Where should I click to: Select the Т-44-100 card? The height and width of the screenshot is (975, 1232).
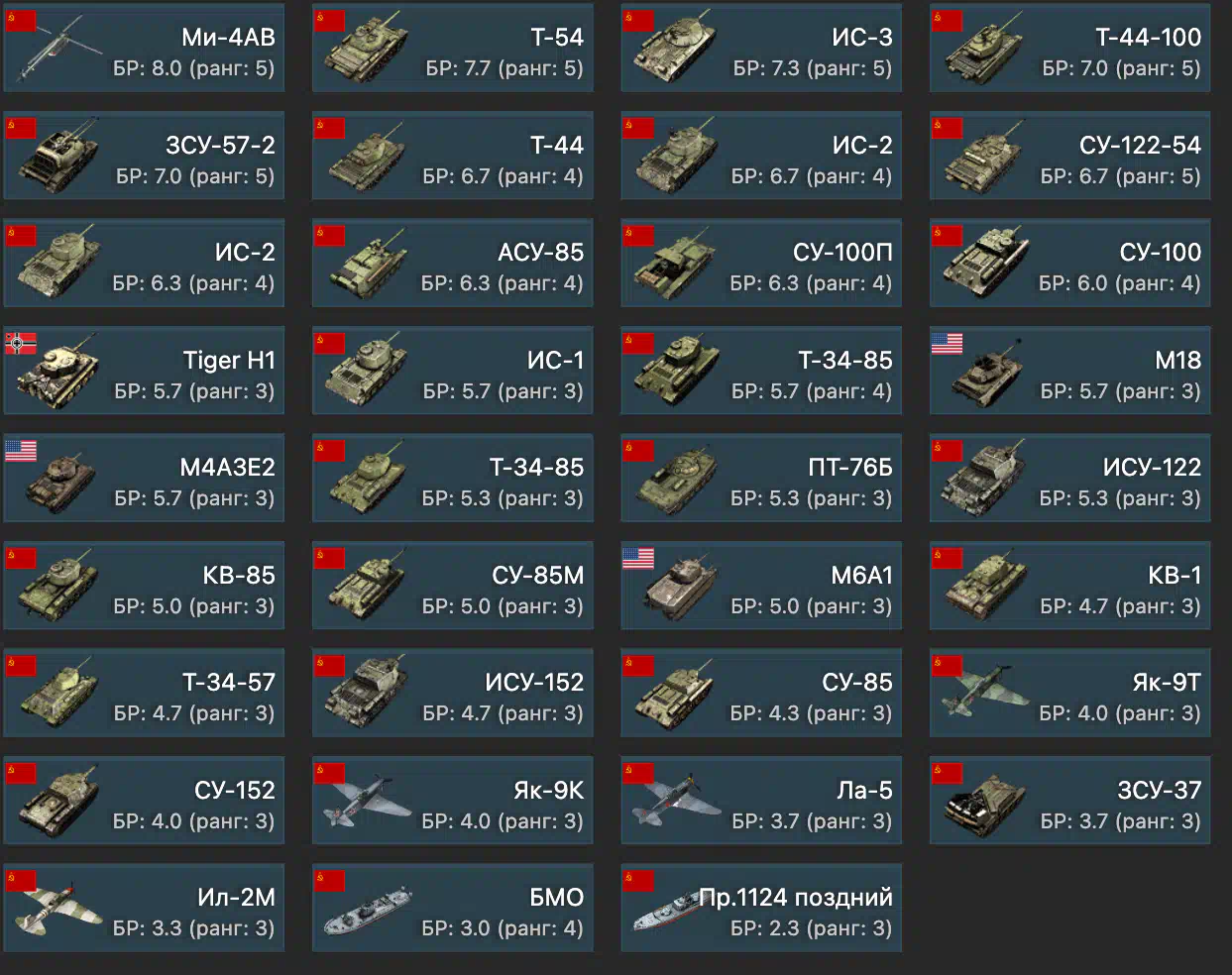pos(1070,48)
